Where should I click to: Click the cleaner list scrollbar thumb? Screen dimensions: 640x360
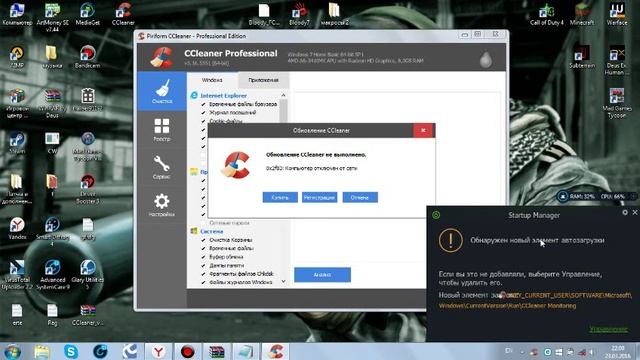pos(283,111)
